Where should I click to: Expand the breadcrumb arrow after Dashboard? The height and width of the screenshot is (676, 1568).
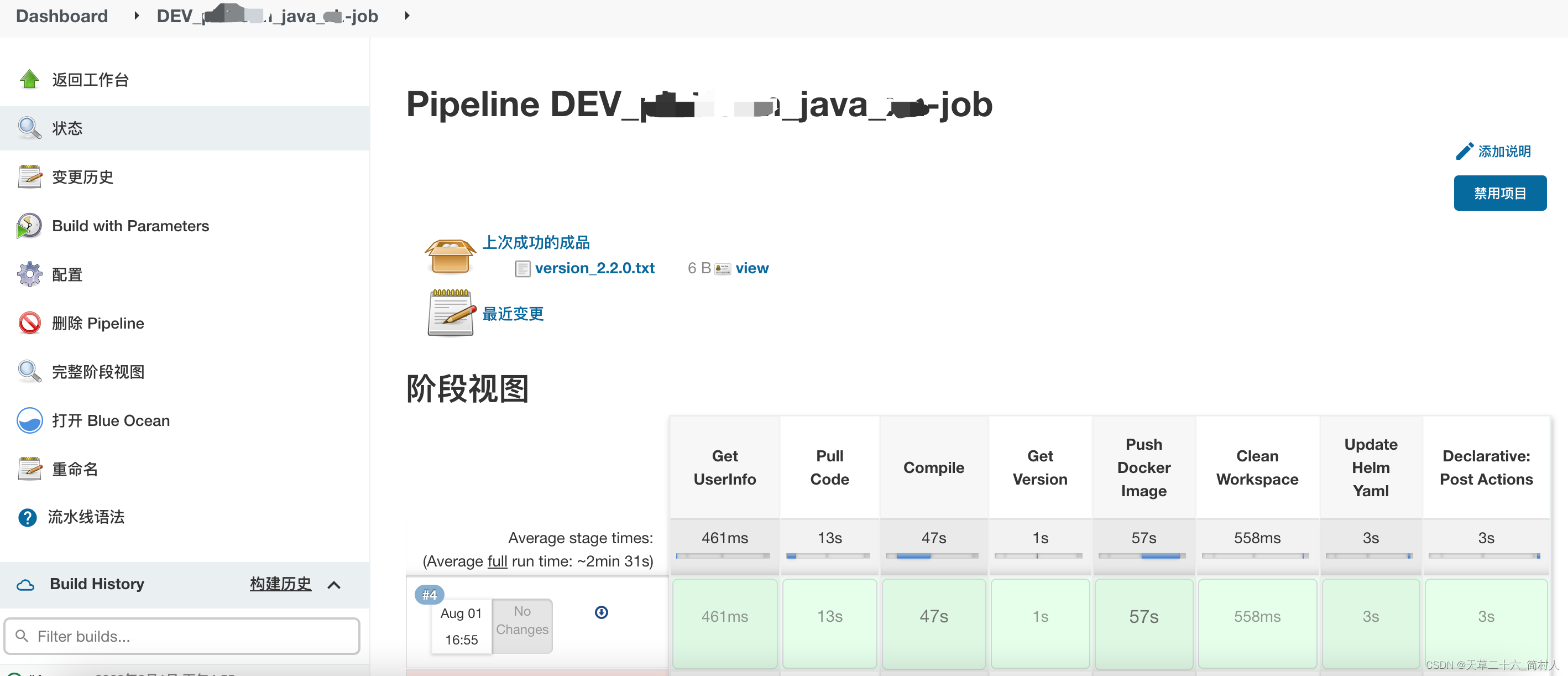pyautogui.click(x=137, y=16)
